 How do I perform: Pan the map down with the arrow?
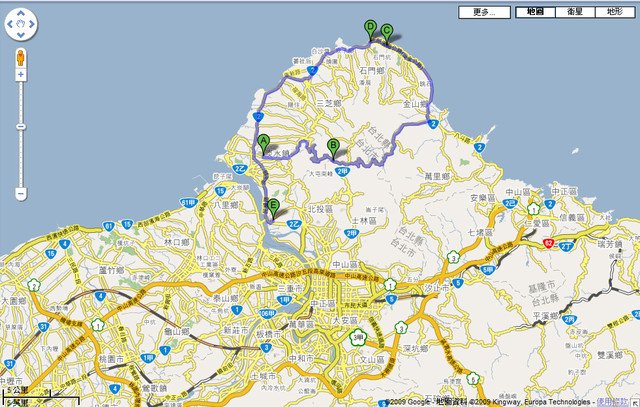[x=21, y=35]
